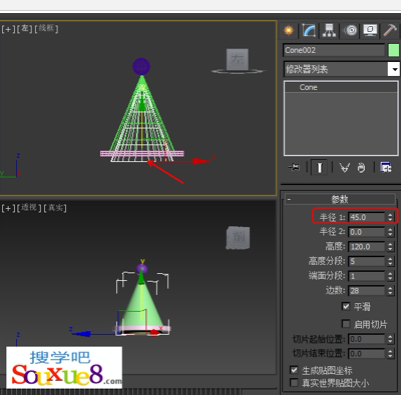Open the 透视 viewport label menu

[x=29, y=208]
